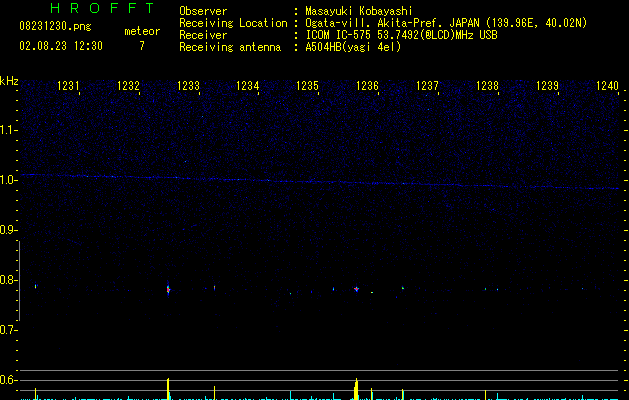Click the Receiving Location label
The height and width of the screenshot is (400, 629).
(233, 23)
